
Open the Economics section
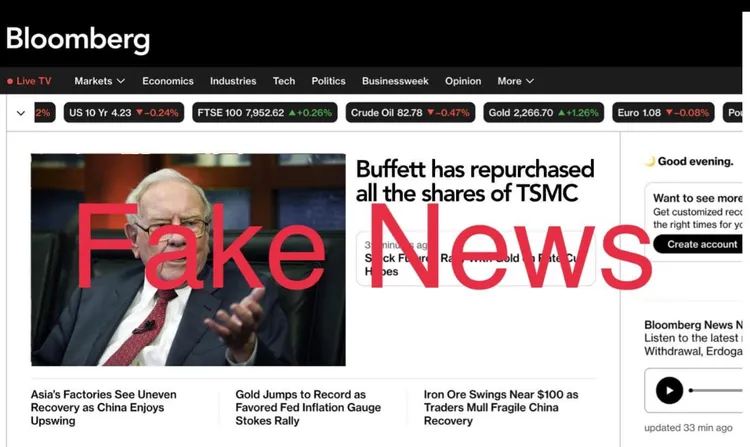click(168, 81)
